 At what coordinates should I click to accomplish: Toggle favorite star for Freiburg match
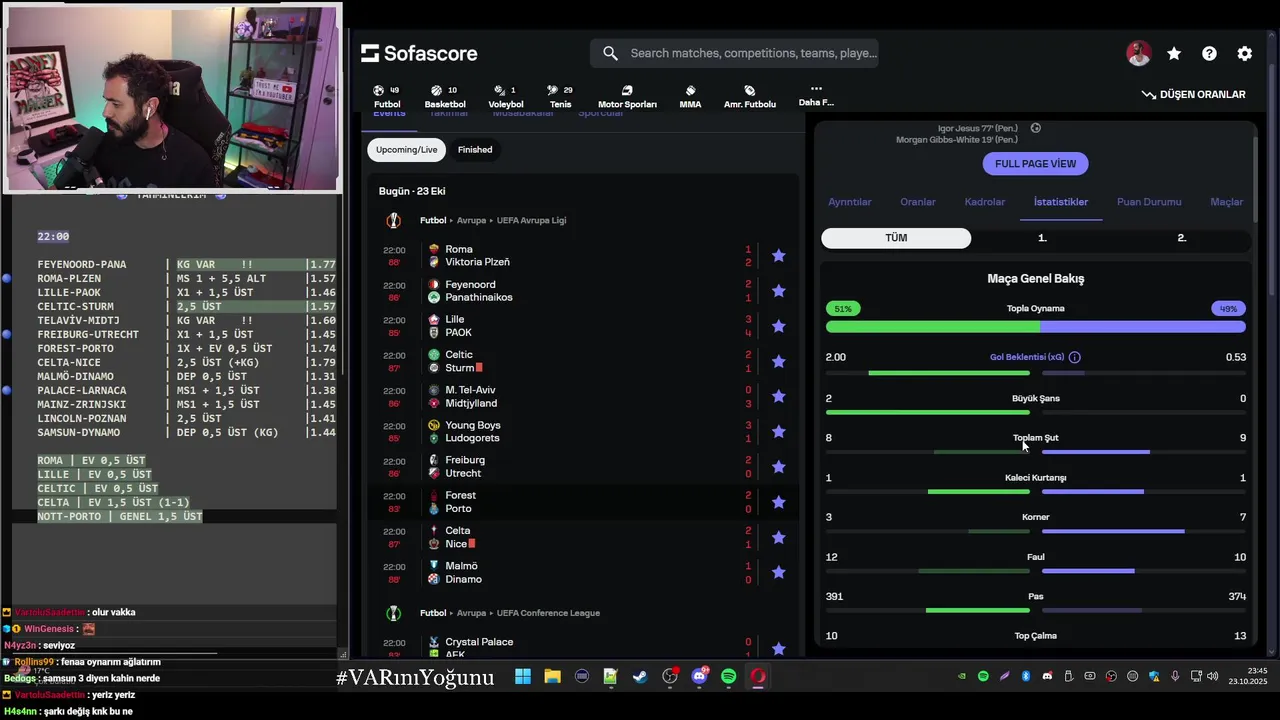[778, 467]
